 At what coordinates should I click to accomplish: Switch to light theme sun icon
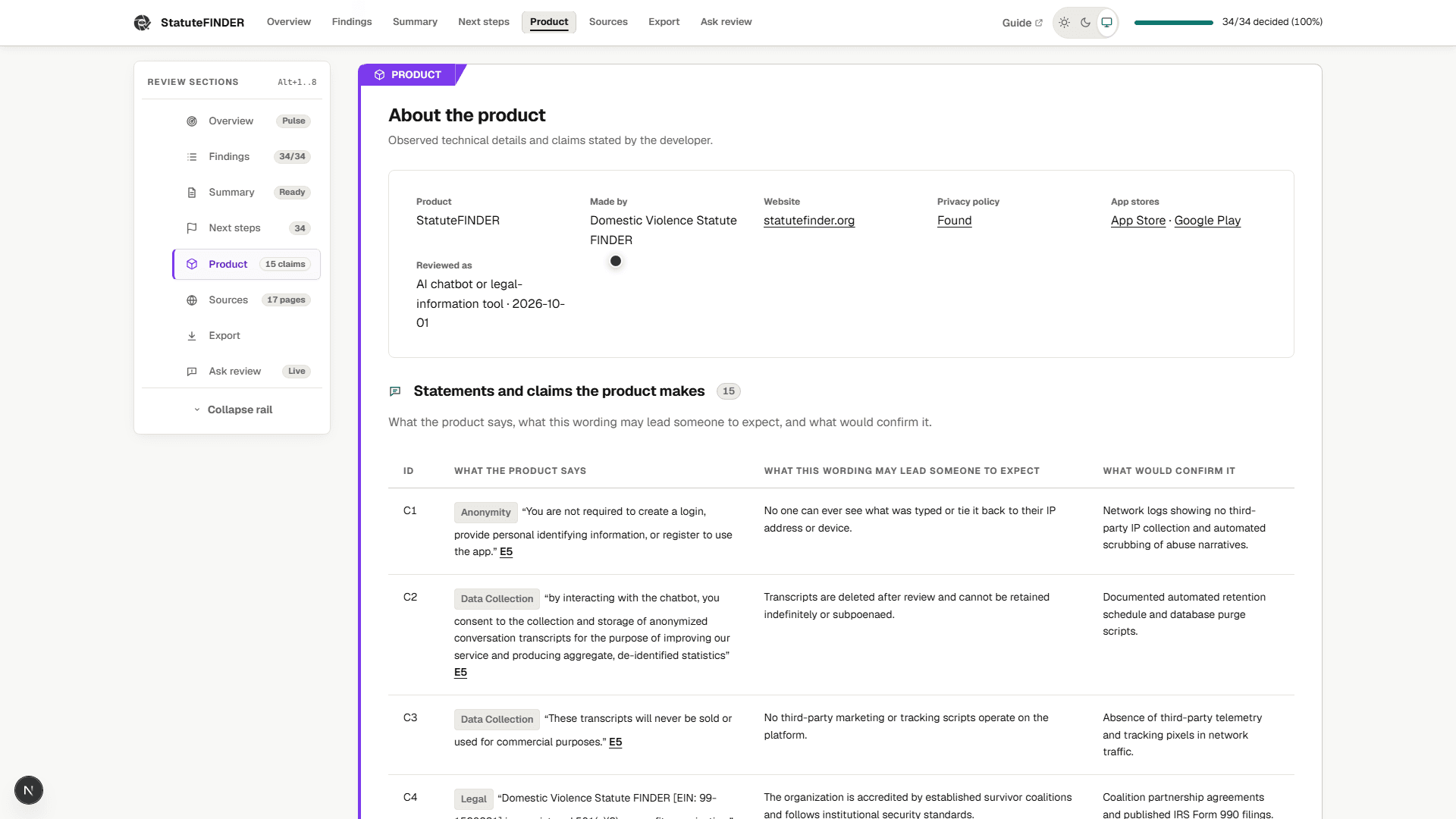1065,23
